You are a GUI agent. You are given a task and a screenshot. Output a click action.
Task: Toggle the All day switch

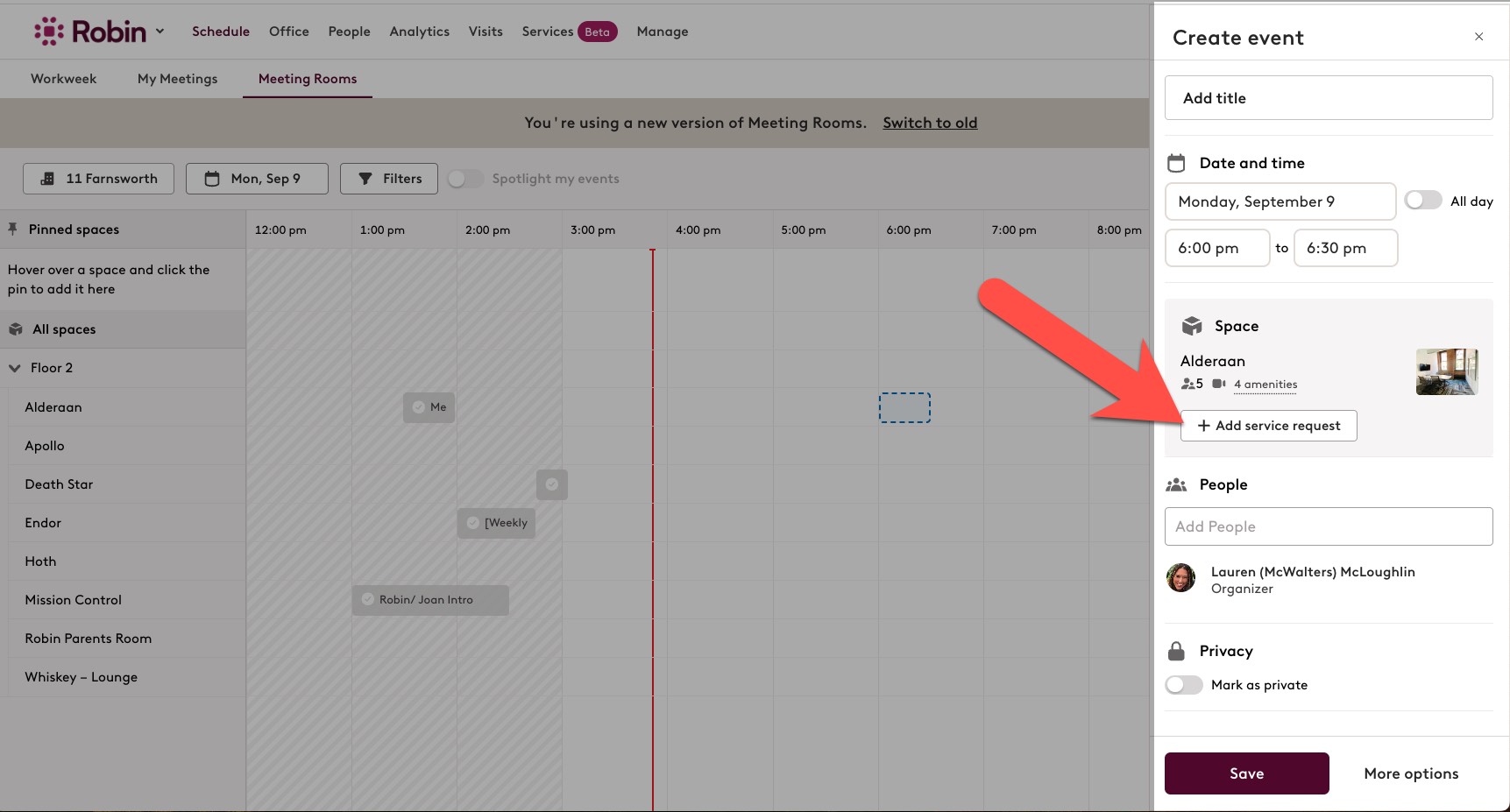(x=1422, y=201)
